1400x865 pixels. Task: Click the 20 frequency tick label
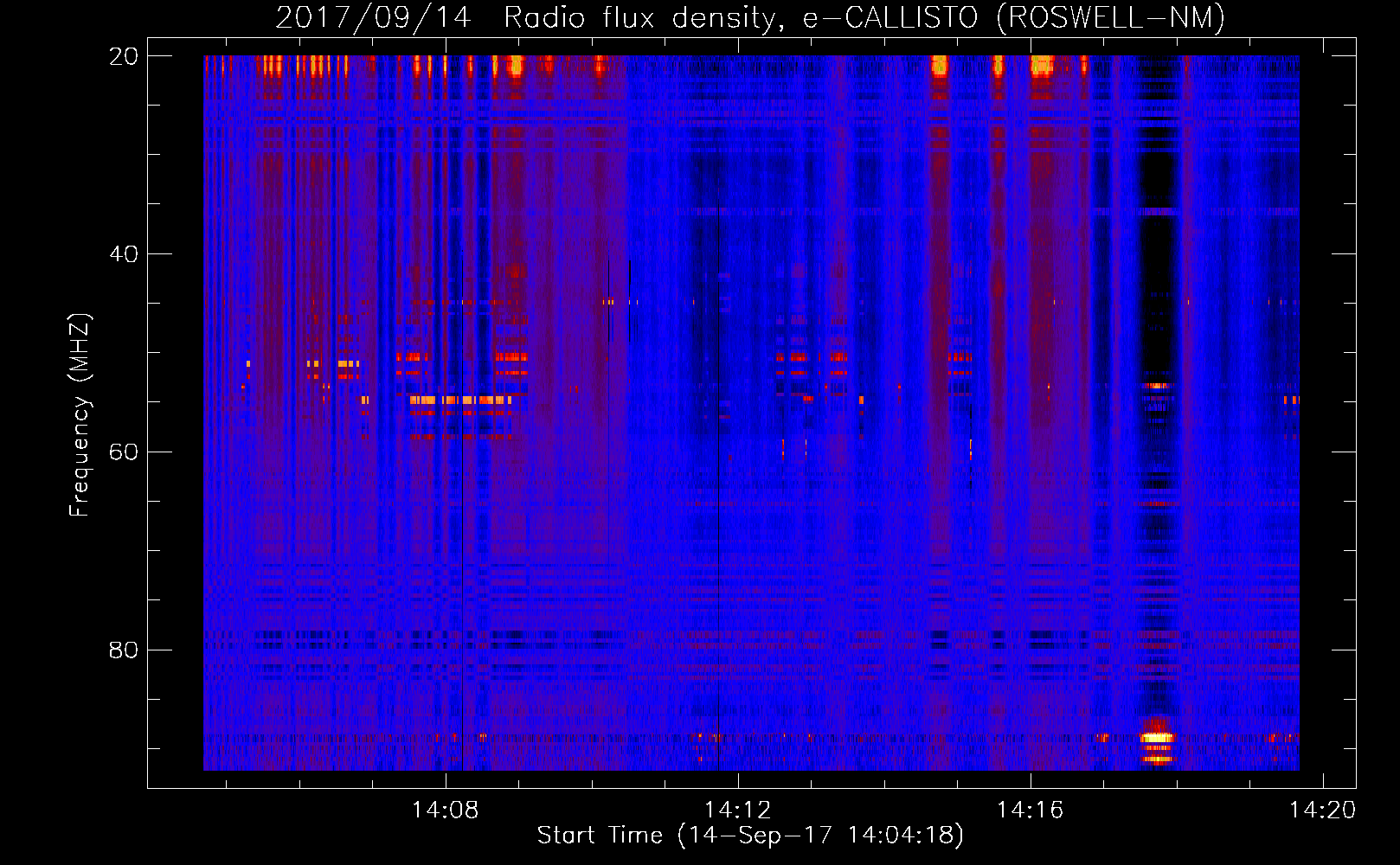click(x=123, y=56)
